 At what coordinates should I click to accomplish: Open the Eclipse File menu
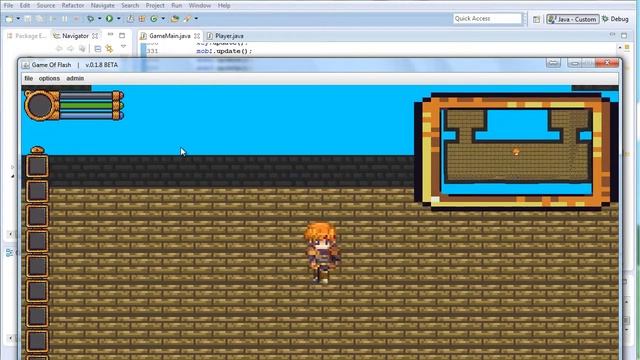pyautogui.click(x=8, y=6)
